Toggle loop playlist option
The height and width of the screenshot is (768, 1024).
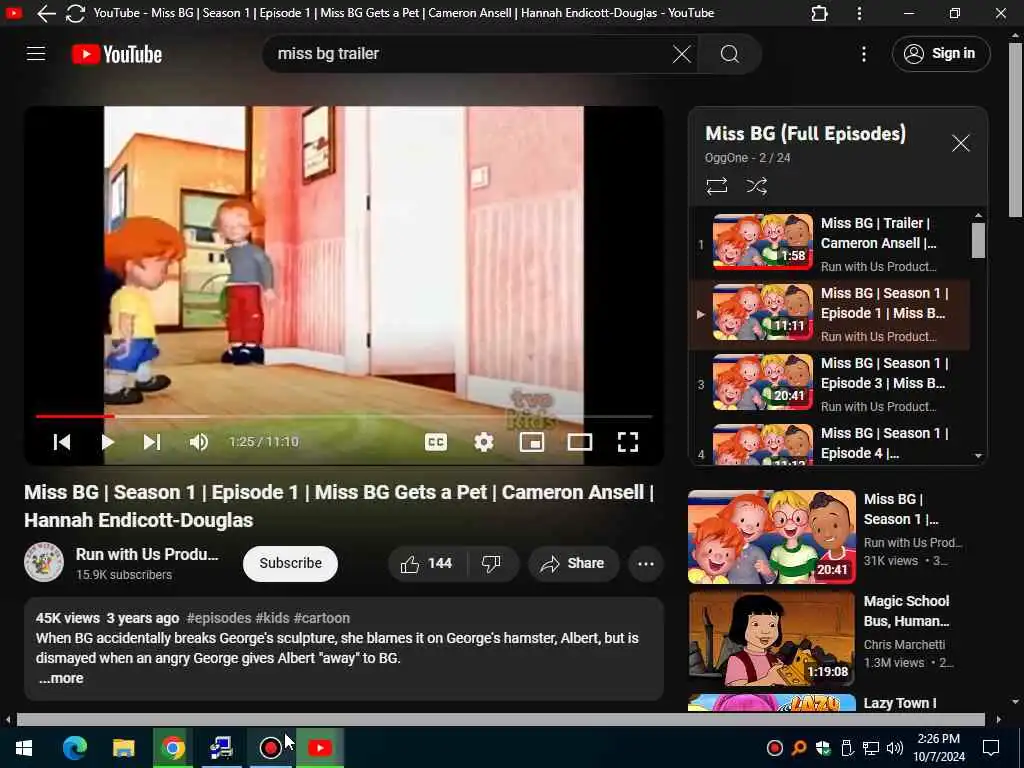[x=716, y=186]
